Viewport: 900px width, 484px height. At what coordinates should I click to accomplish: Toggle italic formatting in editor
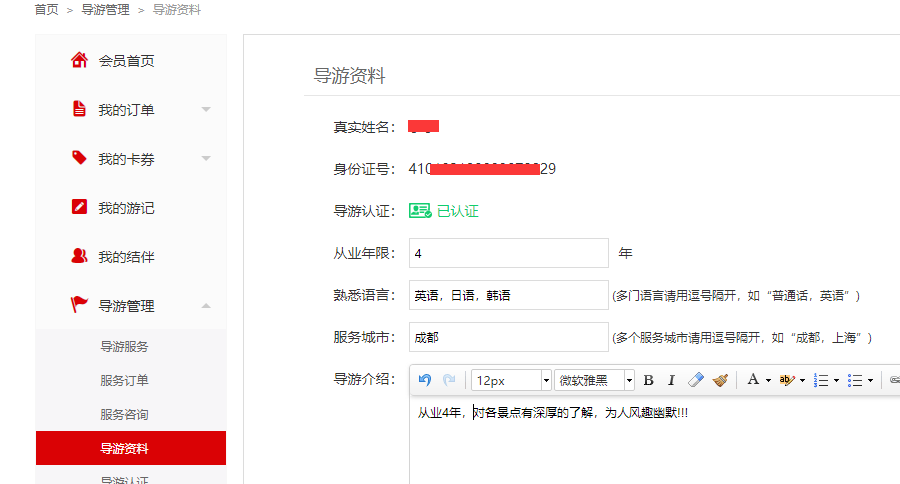pyautogui.click(x=671, y=380)
